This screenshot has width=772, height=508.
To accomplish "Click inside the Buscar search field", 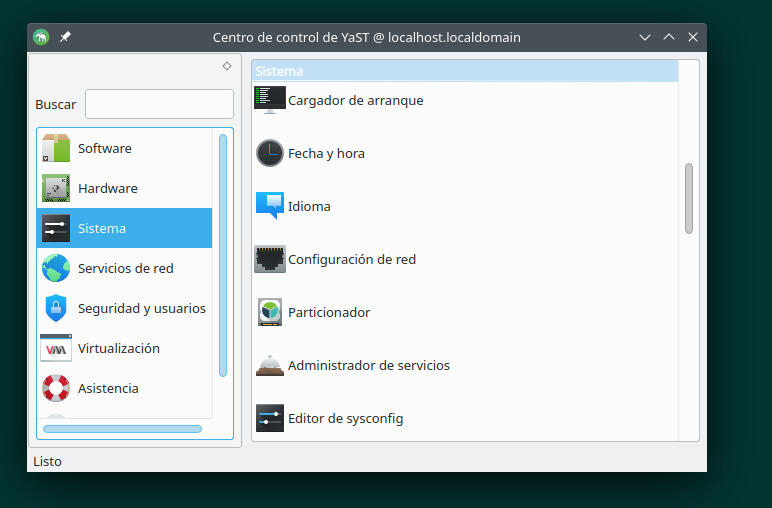I will click(159, 104).
